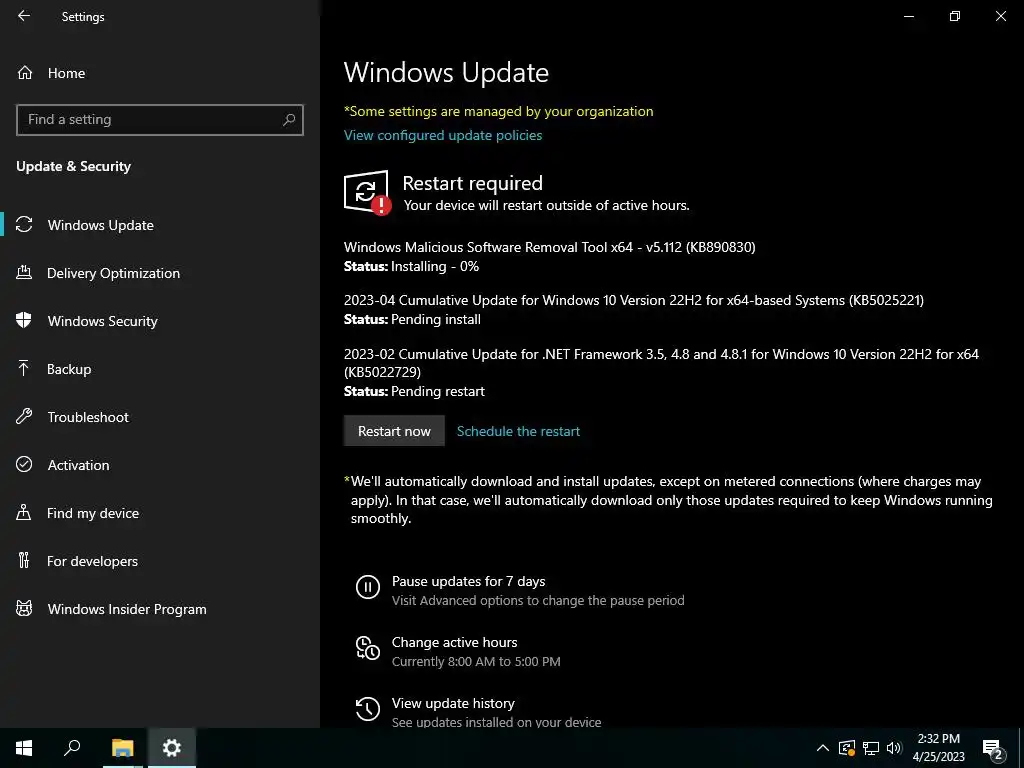The height and width of the screenshot is (768, 1024).
Task: Click the KB890830 Malicious Software Removal Tool entry
Action: coord(549,247)
